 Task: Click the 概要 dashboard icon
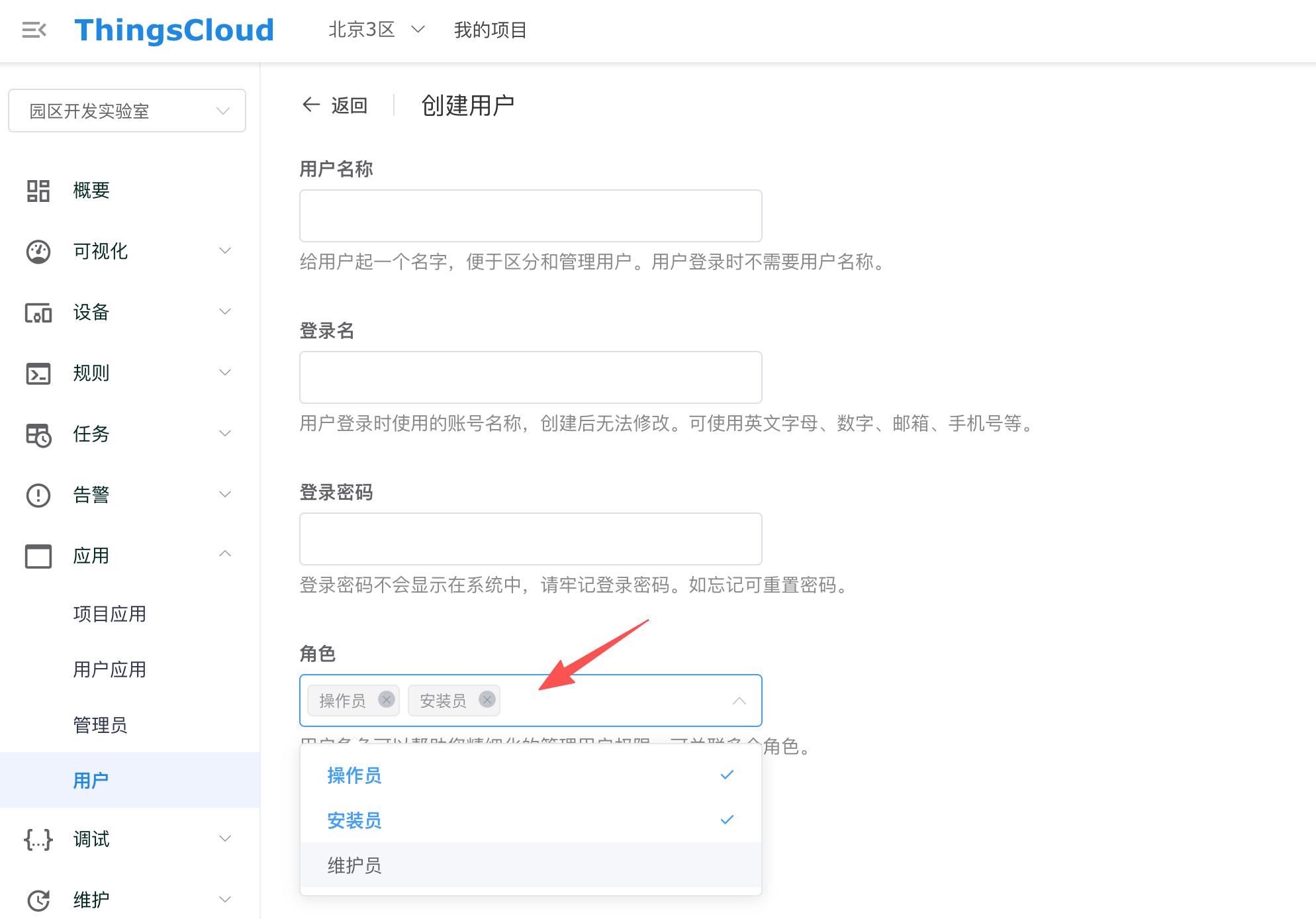(38, 191)
